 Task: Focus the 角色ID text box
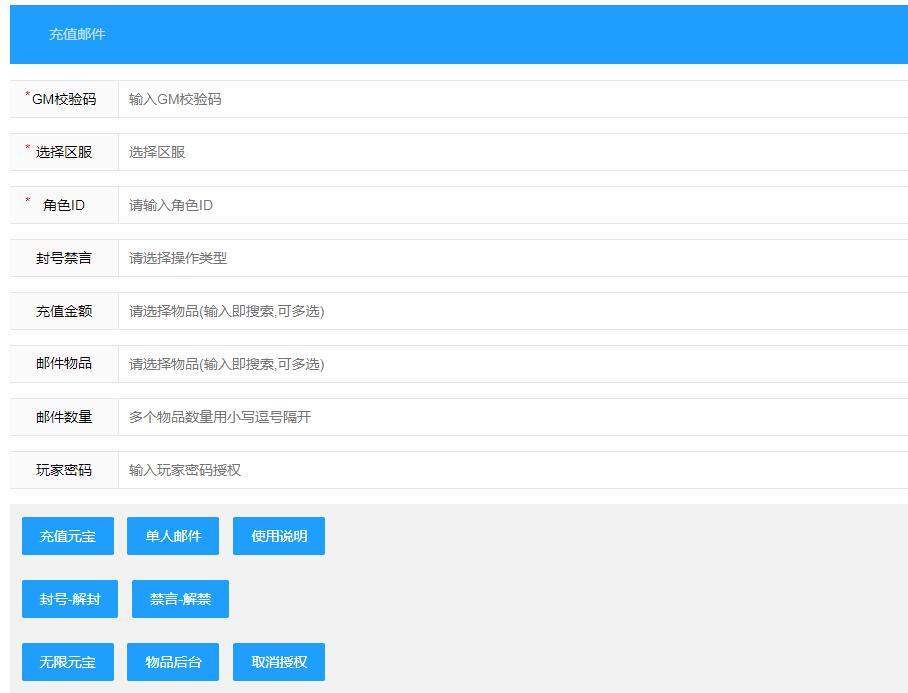[512, 205]
